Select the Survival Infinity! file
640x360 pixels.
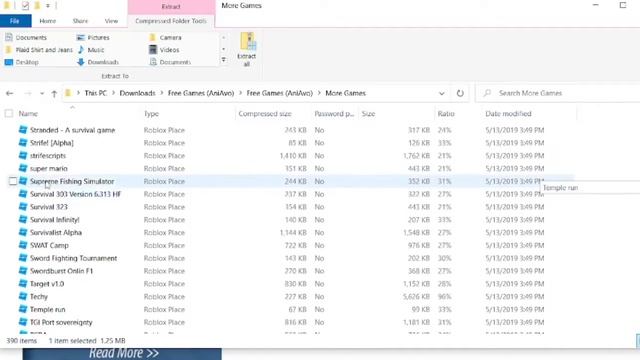pyautogui.click(x=55, y=220)
